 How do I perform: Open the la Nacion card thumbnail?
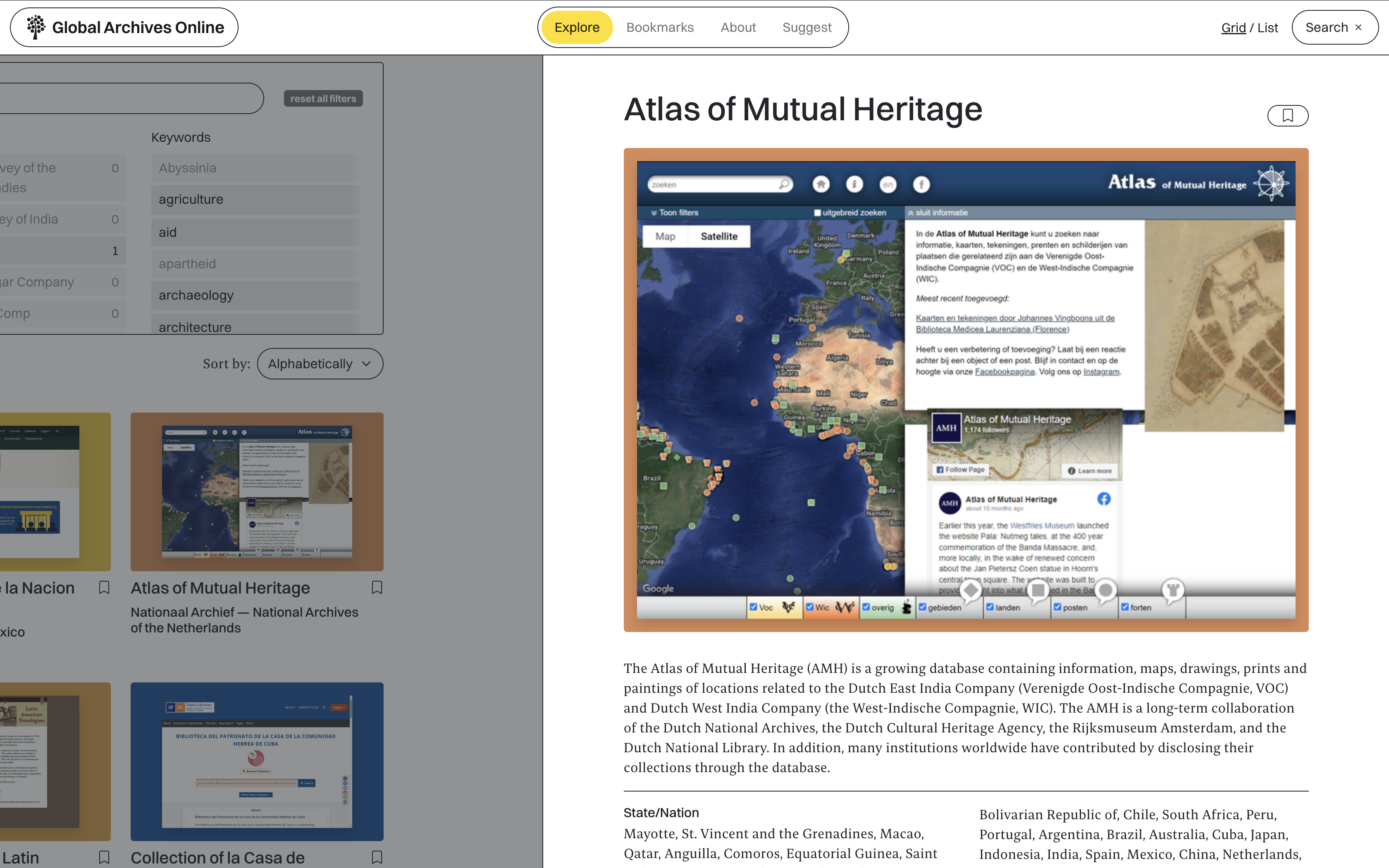coord(55,491)
